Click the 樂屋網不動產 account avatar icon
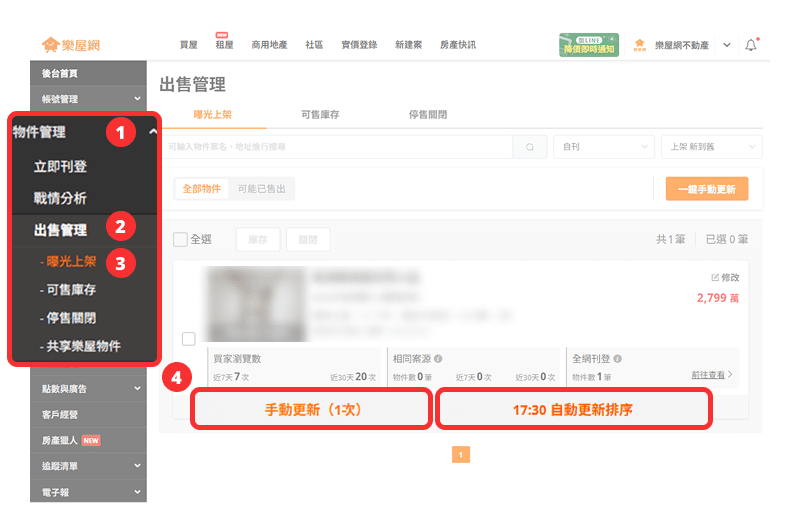 [x=639, y=45]
